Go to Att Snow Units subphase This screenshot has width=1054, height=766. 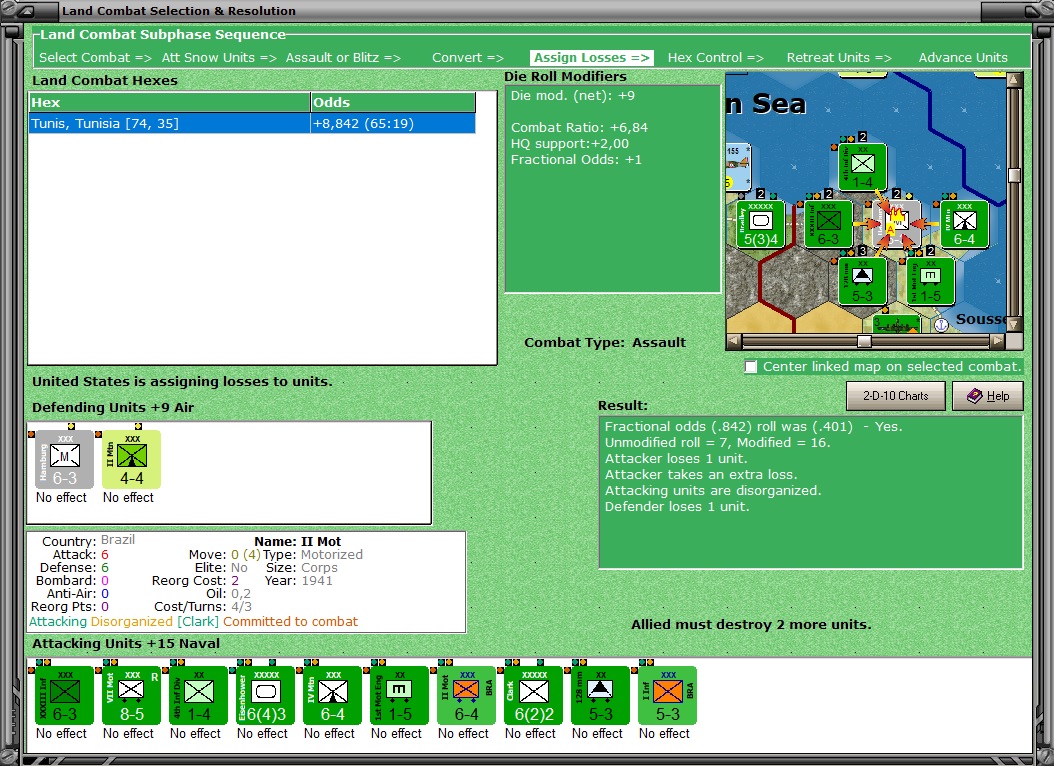point(219,58)
